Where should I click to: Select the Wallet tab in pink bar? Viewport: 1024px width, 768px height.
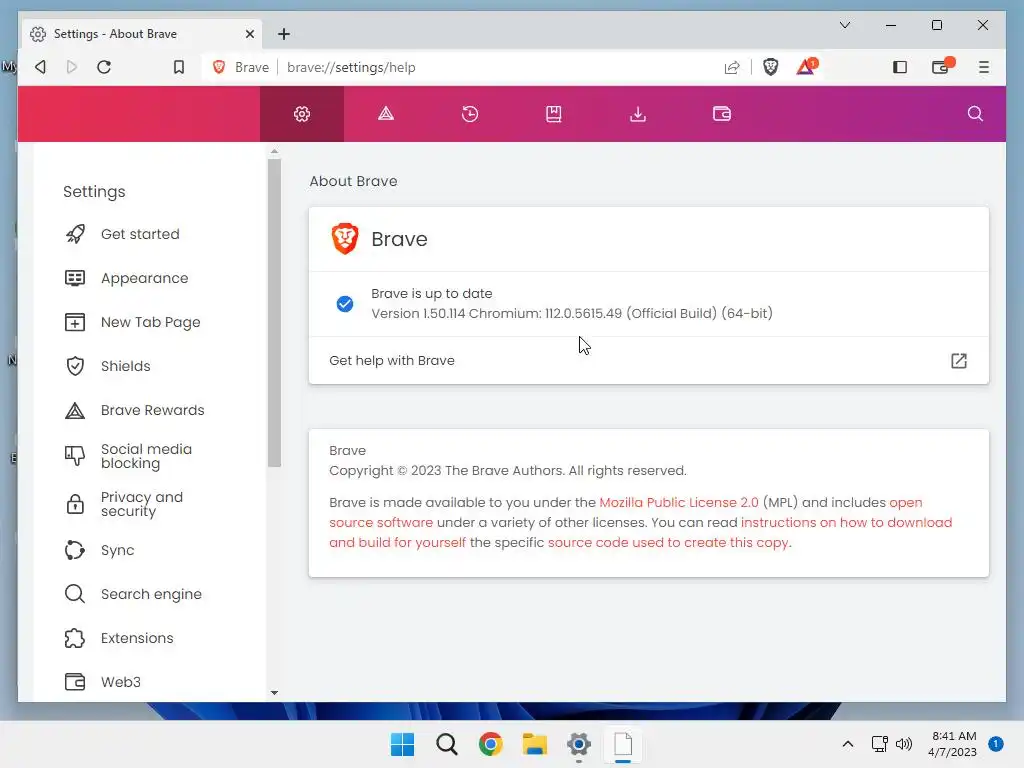722,114
